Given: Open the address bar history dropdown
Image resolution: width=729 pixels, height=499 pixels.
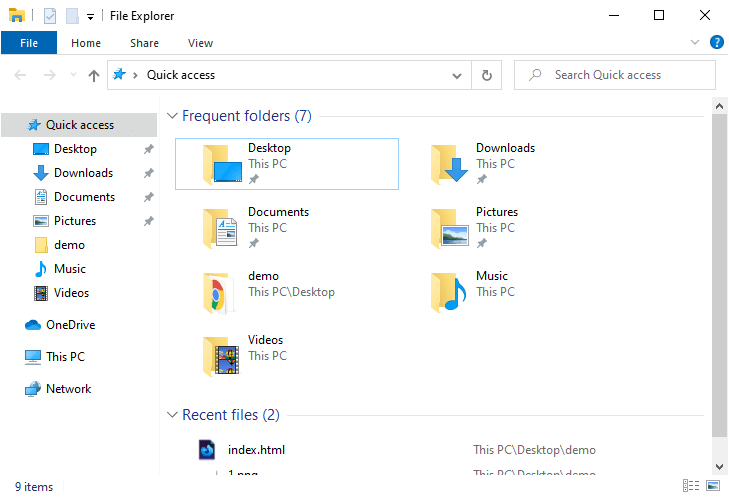Looking at the screenshot, I should click(x=458, y=75).
